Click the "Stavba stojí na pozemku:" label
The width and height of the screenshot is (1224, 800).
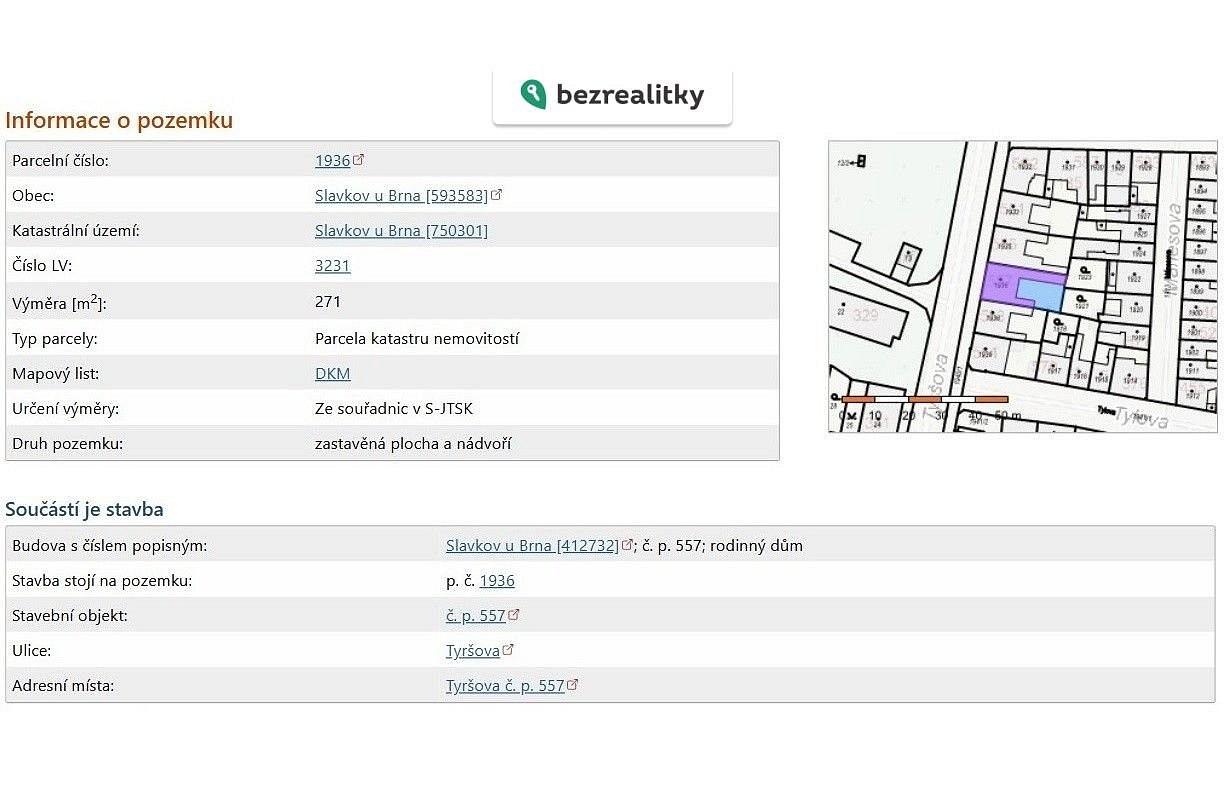pyautogui.click(x=102, y=581)
